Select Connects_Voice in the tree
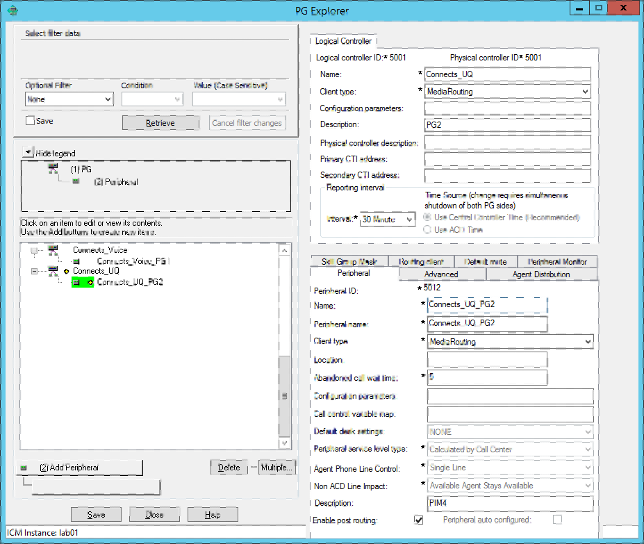 pos(100,250)
